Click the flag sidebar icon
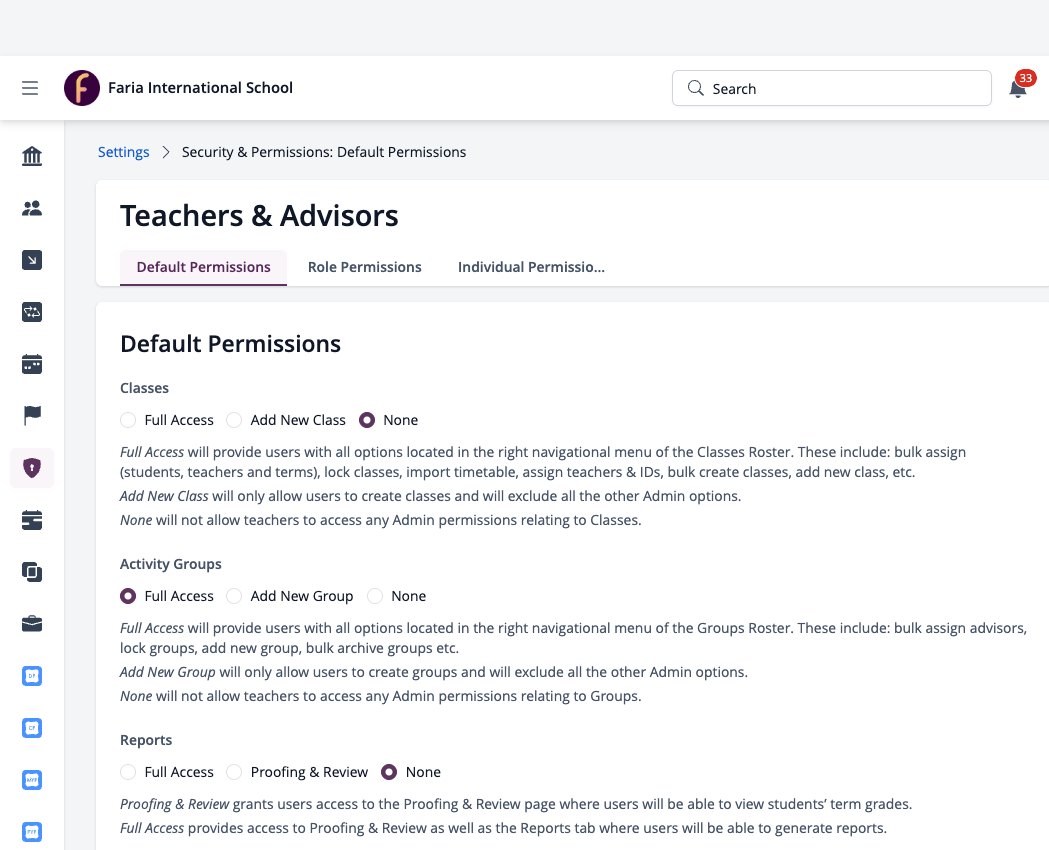 point(32,415)
